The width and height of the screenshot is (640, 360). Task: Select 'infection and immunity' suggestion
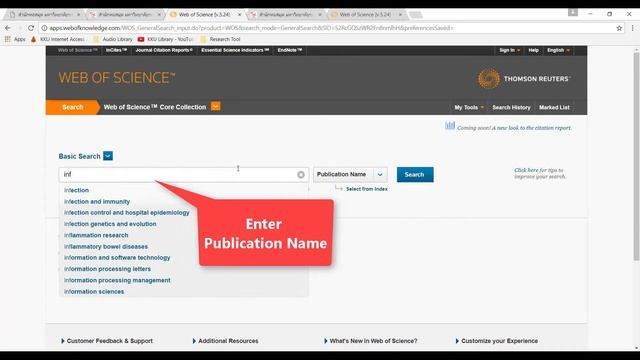point(97,202)
